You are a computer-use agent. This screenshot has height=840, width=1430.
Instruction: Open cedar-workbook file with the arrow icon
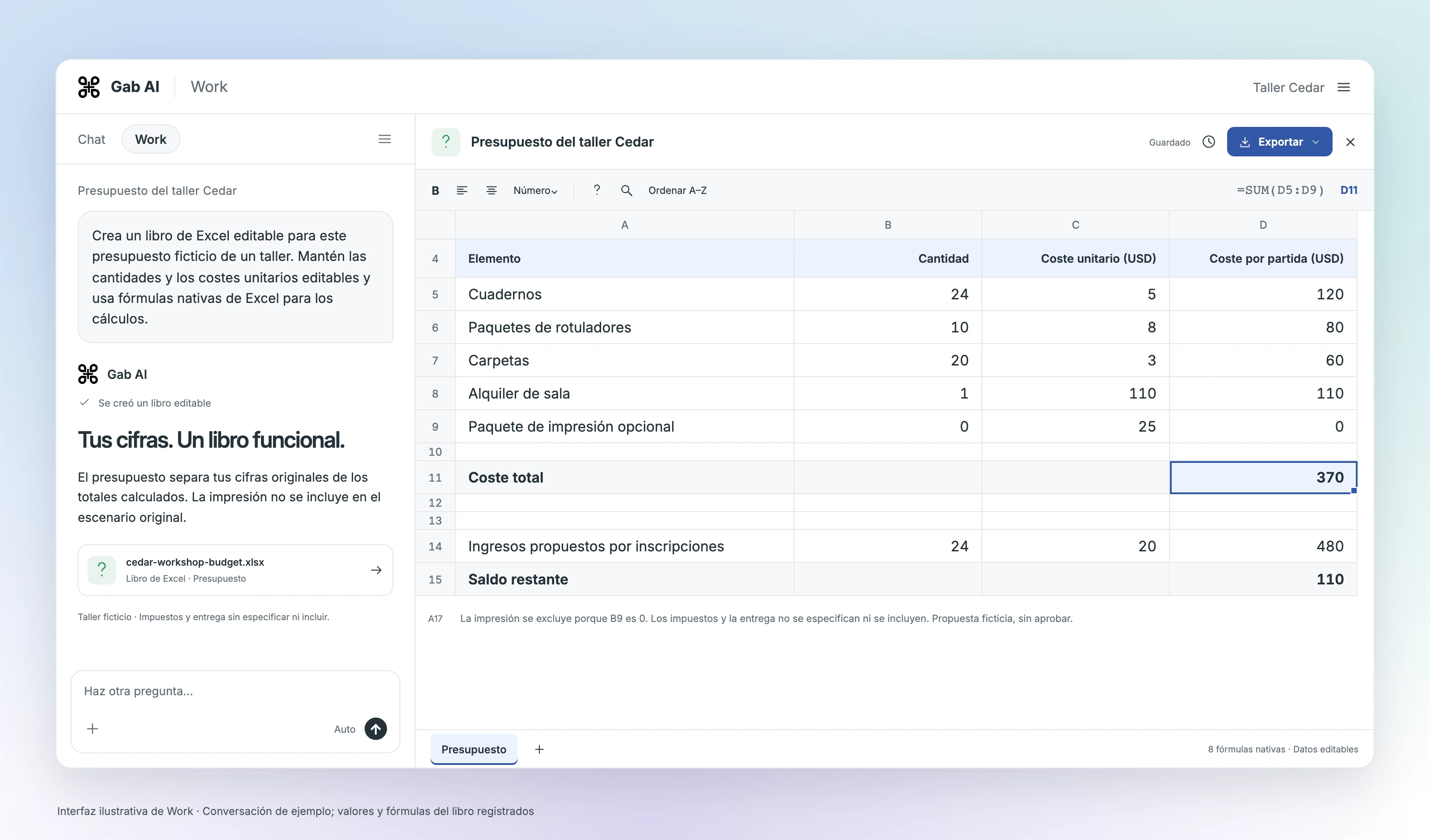tap(376, 570)
